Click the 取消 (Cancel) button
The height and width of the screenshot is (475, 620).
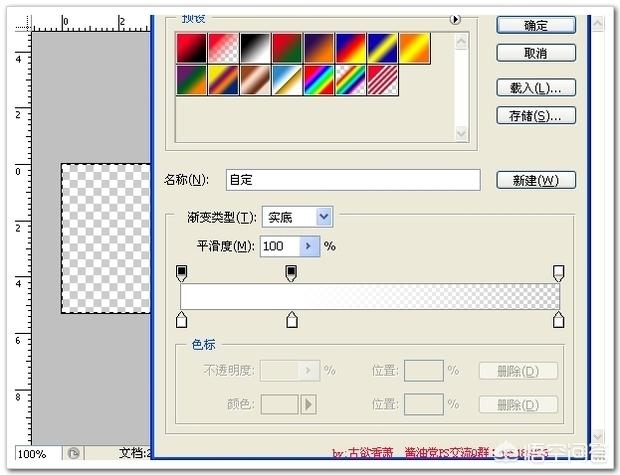pyautogui.click(x=536, y=53)
